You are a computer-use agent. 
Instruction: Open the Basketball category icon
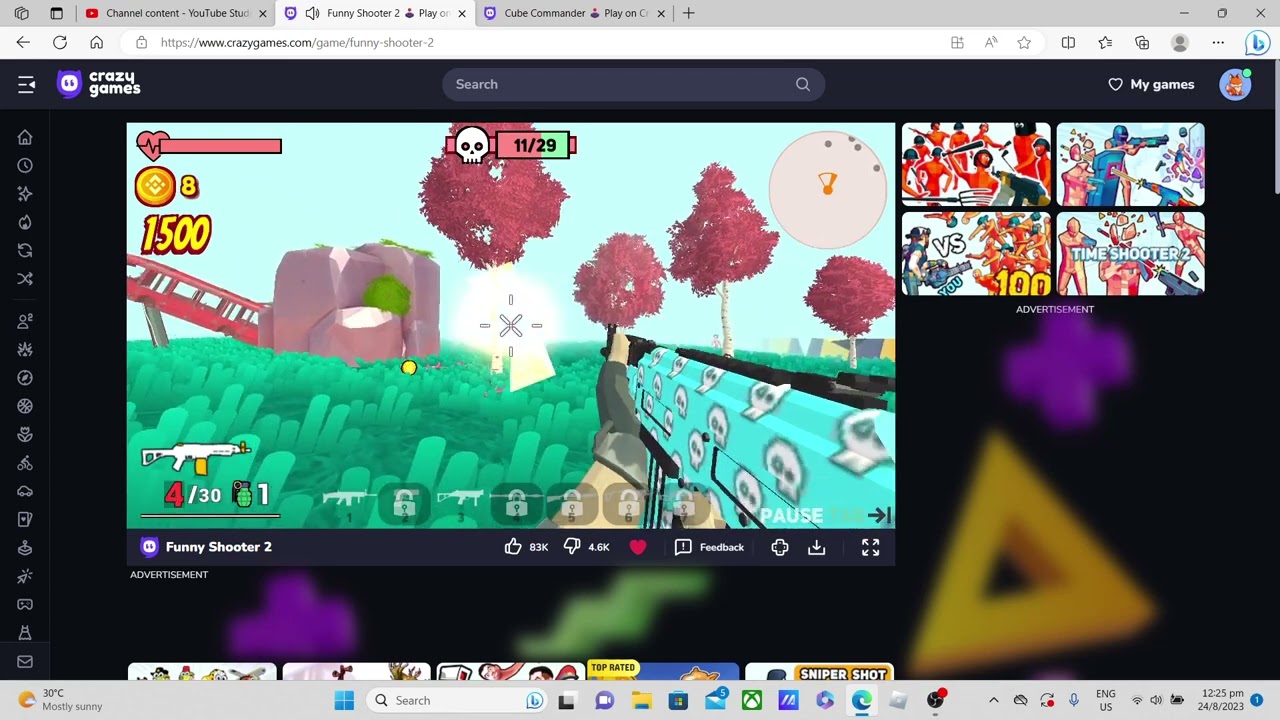(x=25, y=406)
